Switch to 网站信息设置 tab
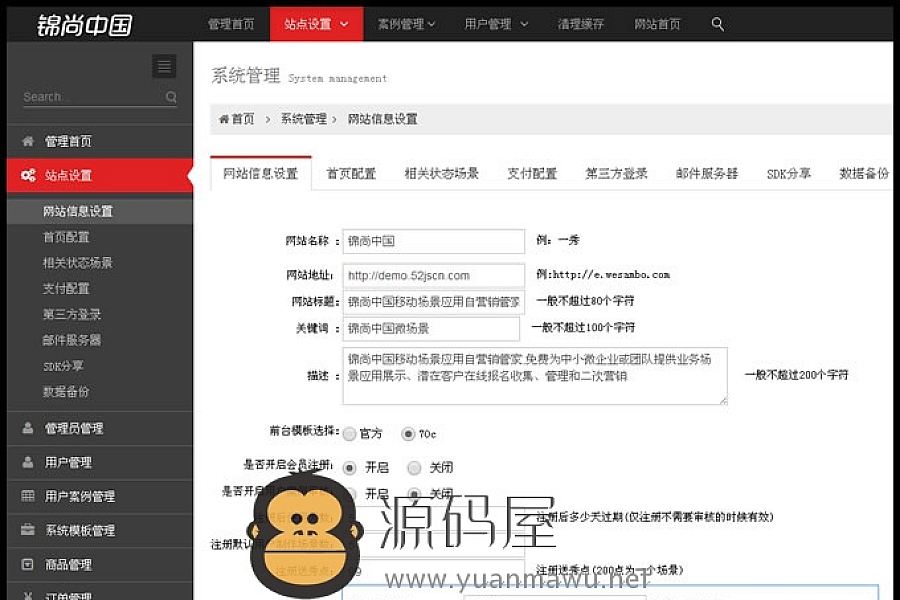Image resolution: width=900 pixels, height=600 pixels. pos(261,173)
